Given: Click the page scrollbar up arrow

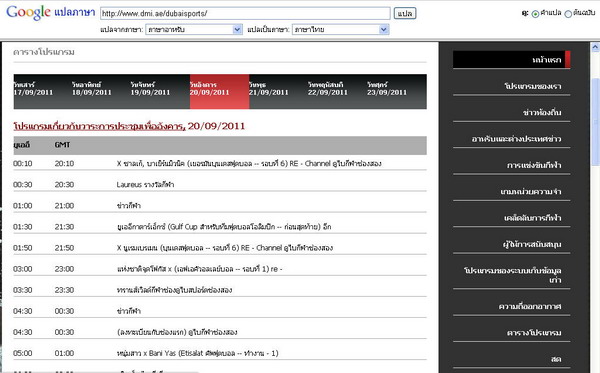Looking at the screenshot, I should (595, 47).
